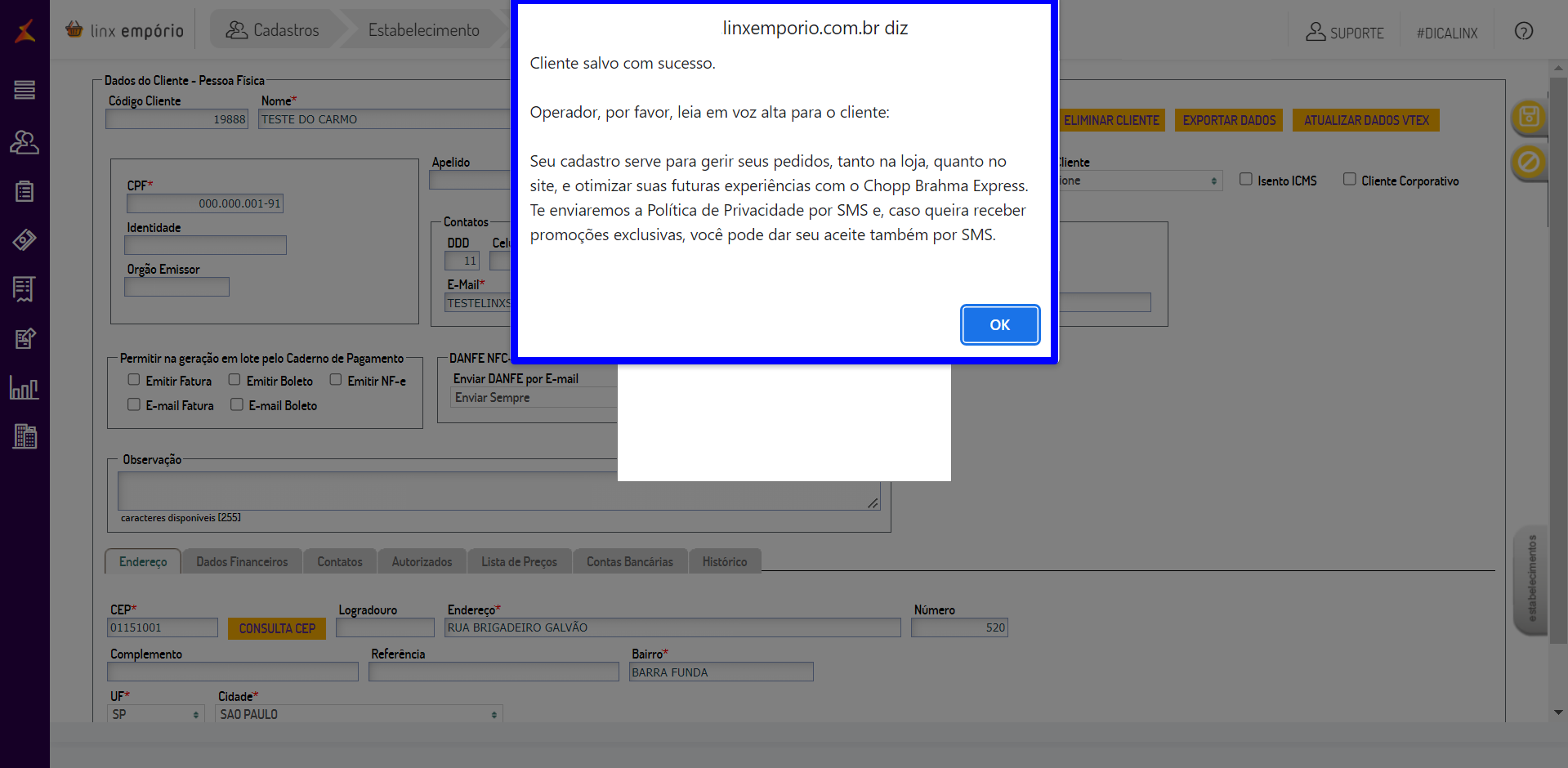1568x768 pixels.
Task: Switch to Contas Bancárias tab
Action: coord(630,561)
